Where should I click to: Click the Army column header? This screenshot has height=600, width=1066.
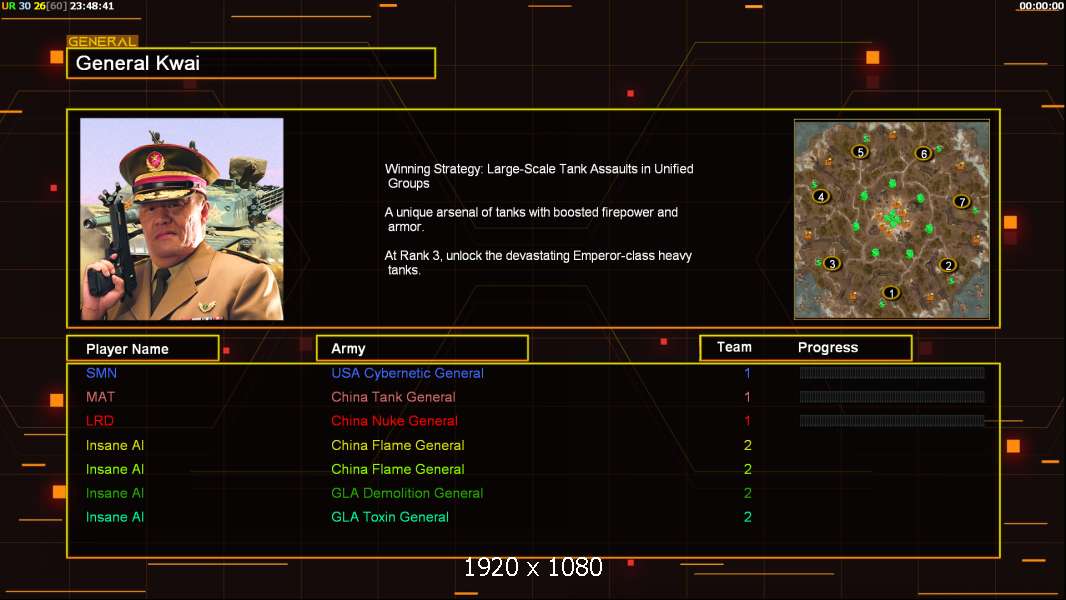pyautogui.click(x=422, y=349)
